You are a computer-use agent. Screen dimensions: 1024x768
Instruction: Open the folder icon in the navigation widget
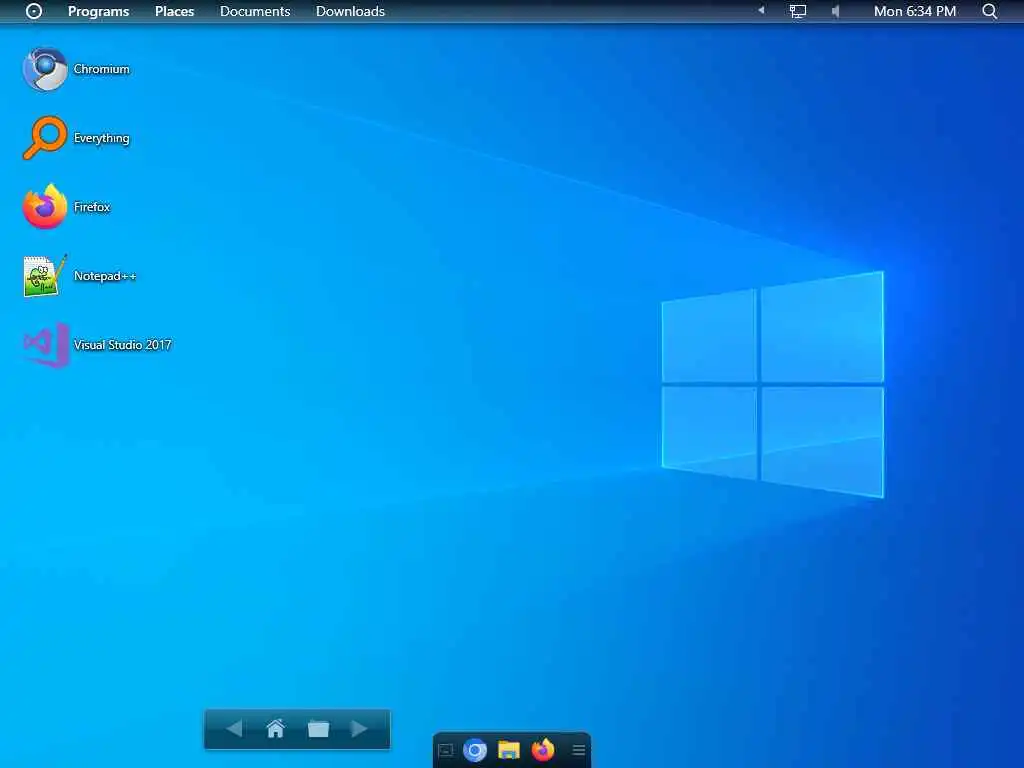(318, 728)
